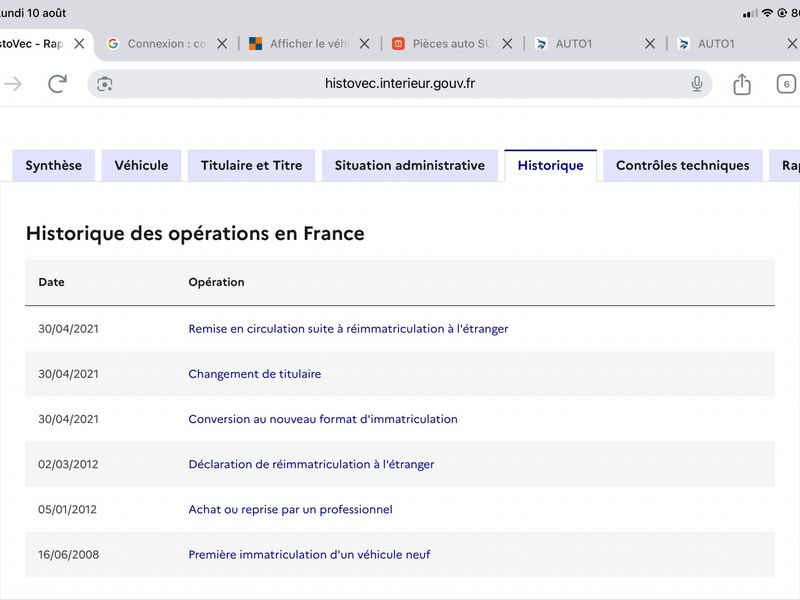Close the first AUTO1 tab
800x600 pixels.
650,44
